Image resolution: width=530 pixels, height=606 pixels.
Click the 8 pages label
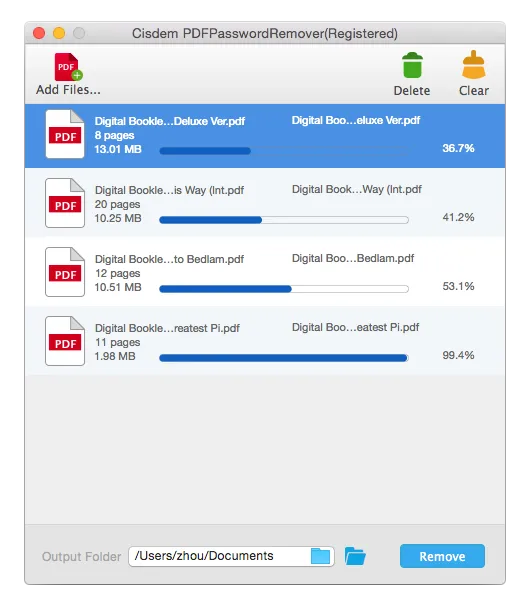click(114, 136)
